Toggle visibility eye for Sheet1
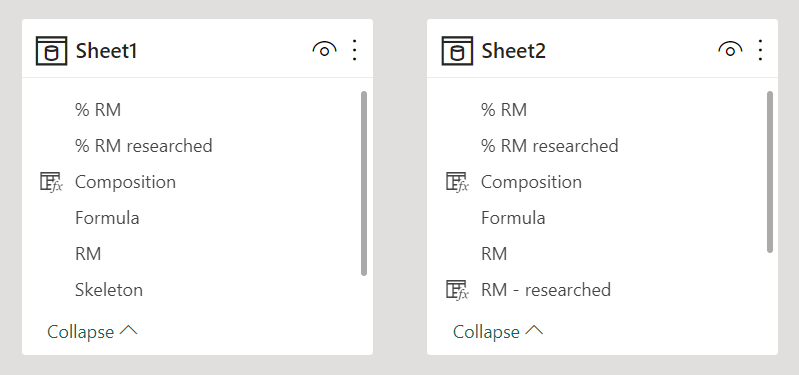Viewport: 799px width, 375px height. click(x=325, y=50)
